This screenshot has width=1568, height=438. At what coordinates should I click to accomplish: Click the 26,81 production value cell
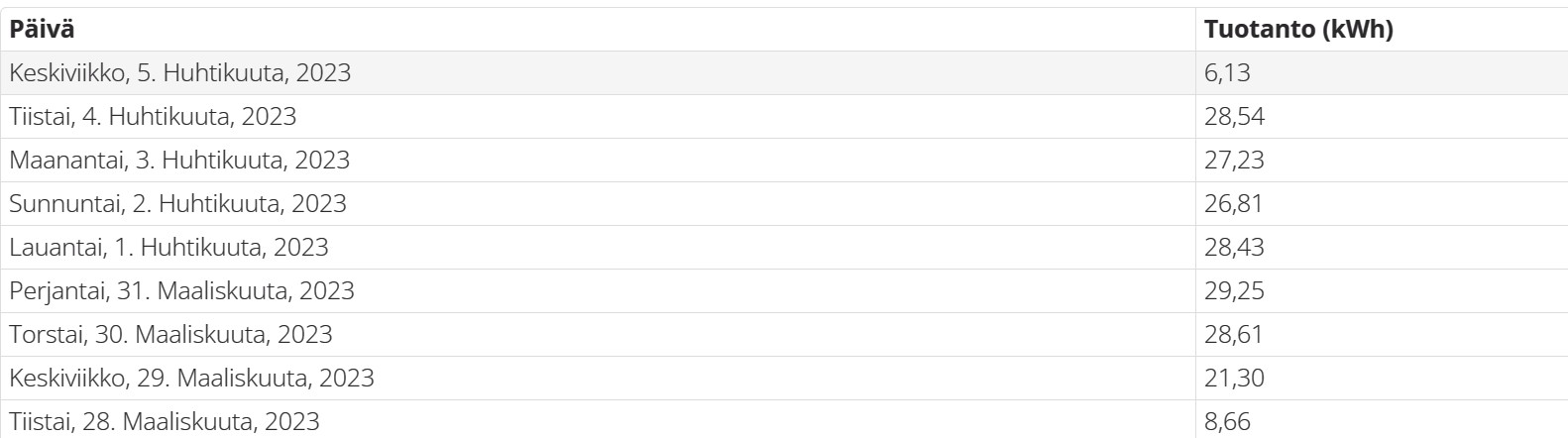[1382, 204]
